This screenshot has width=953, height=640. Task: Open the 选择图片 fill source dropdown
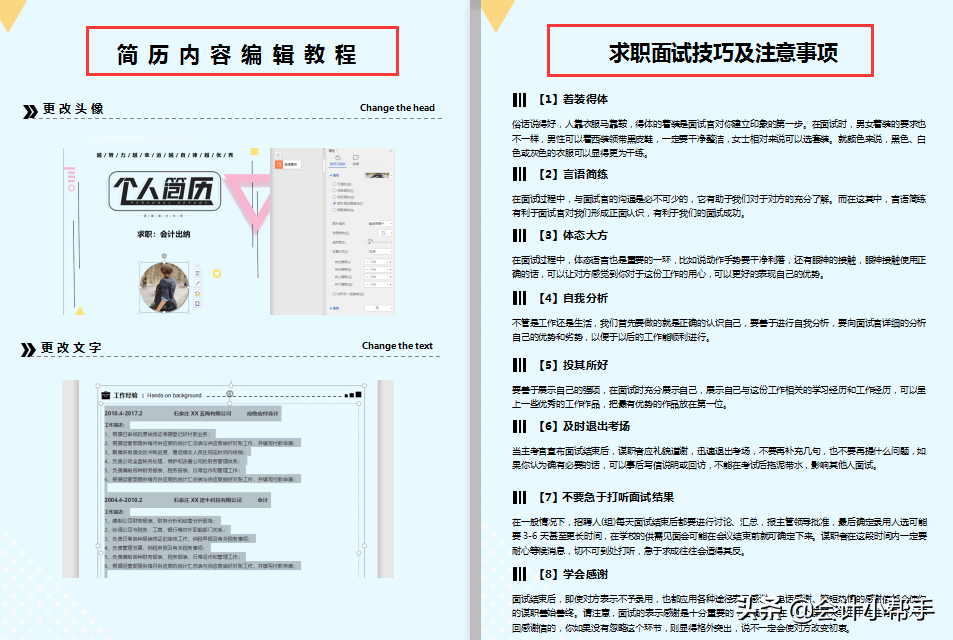click(x=379, y=223)
